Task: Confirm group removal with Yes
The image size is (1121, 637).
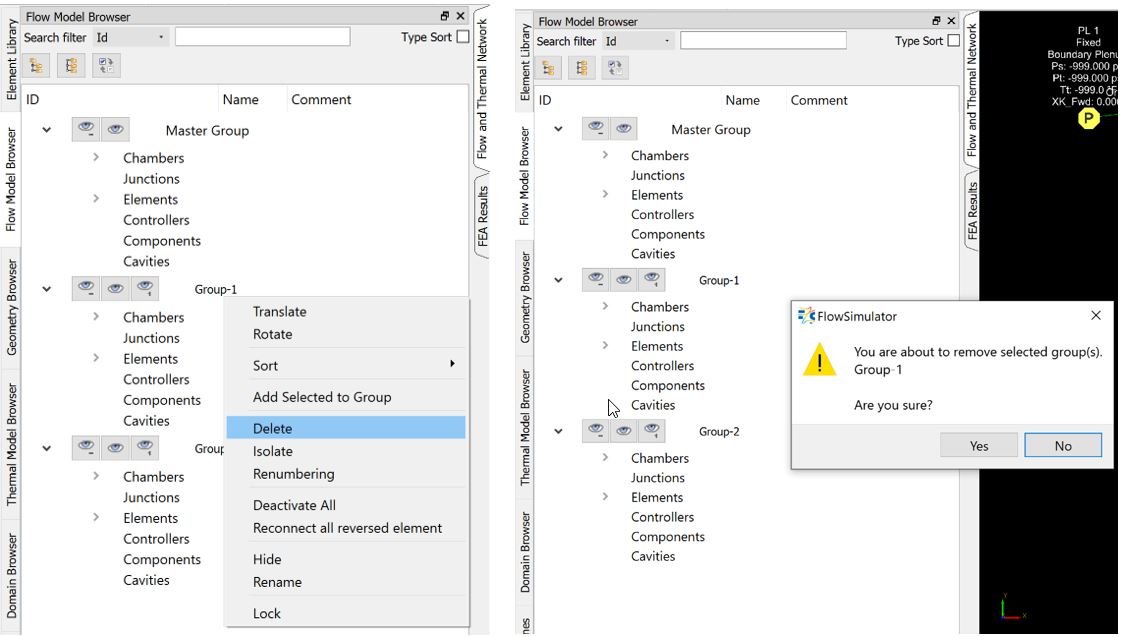Action: tap(978, 446)
